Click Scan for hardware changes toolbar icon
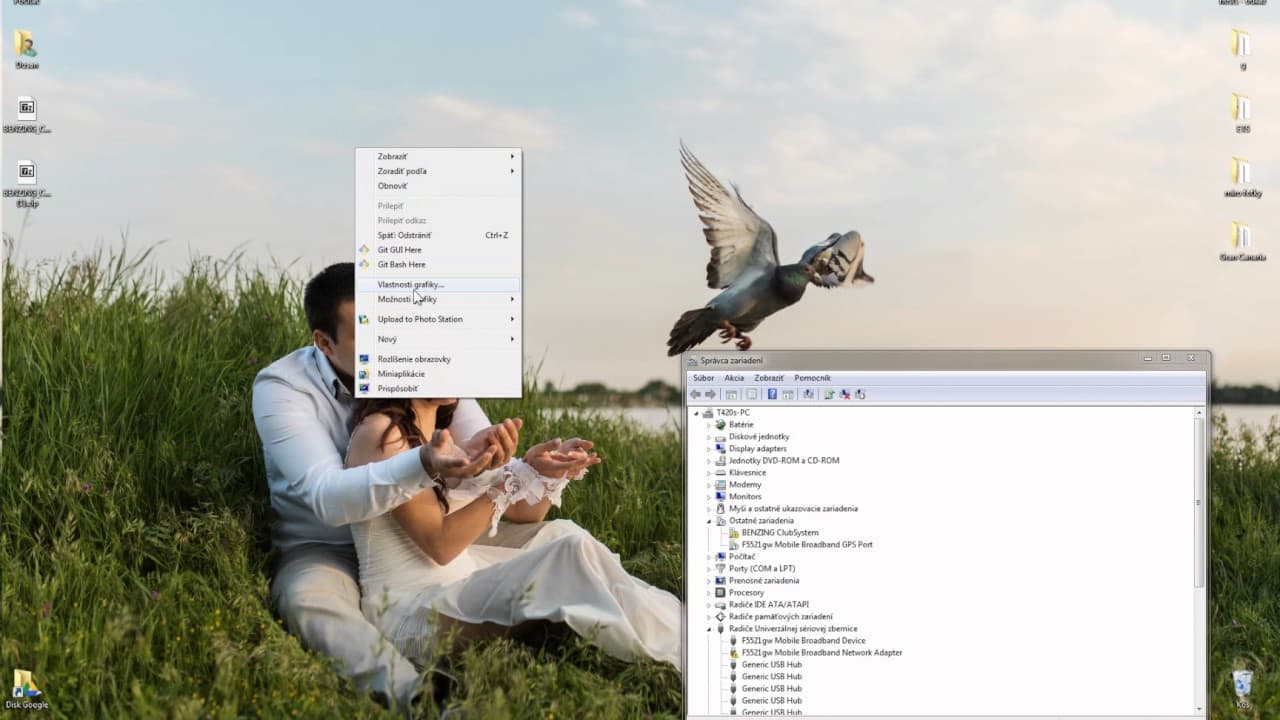 pyautogui.click(x=808, y=394)
